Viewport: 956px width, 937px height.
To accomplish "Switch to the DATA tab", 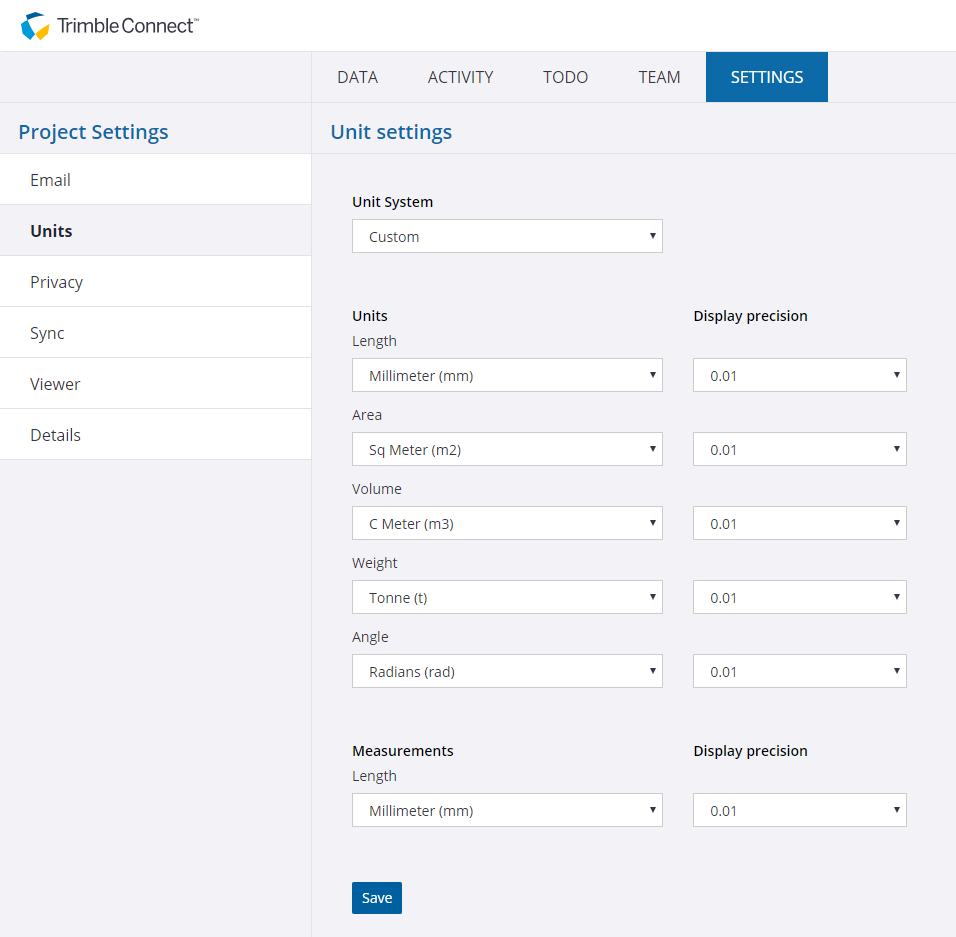I will (x=357, y=77).
